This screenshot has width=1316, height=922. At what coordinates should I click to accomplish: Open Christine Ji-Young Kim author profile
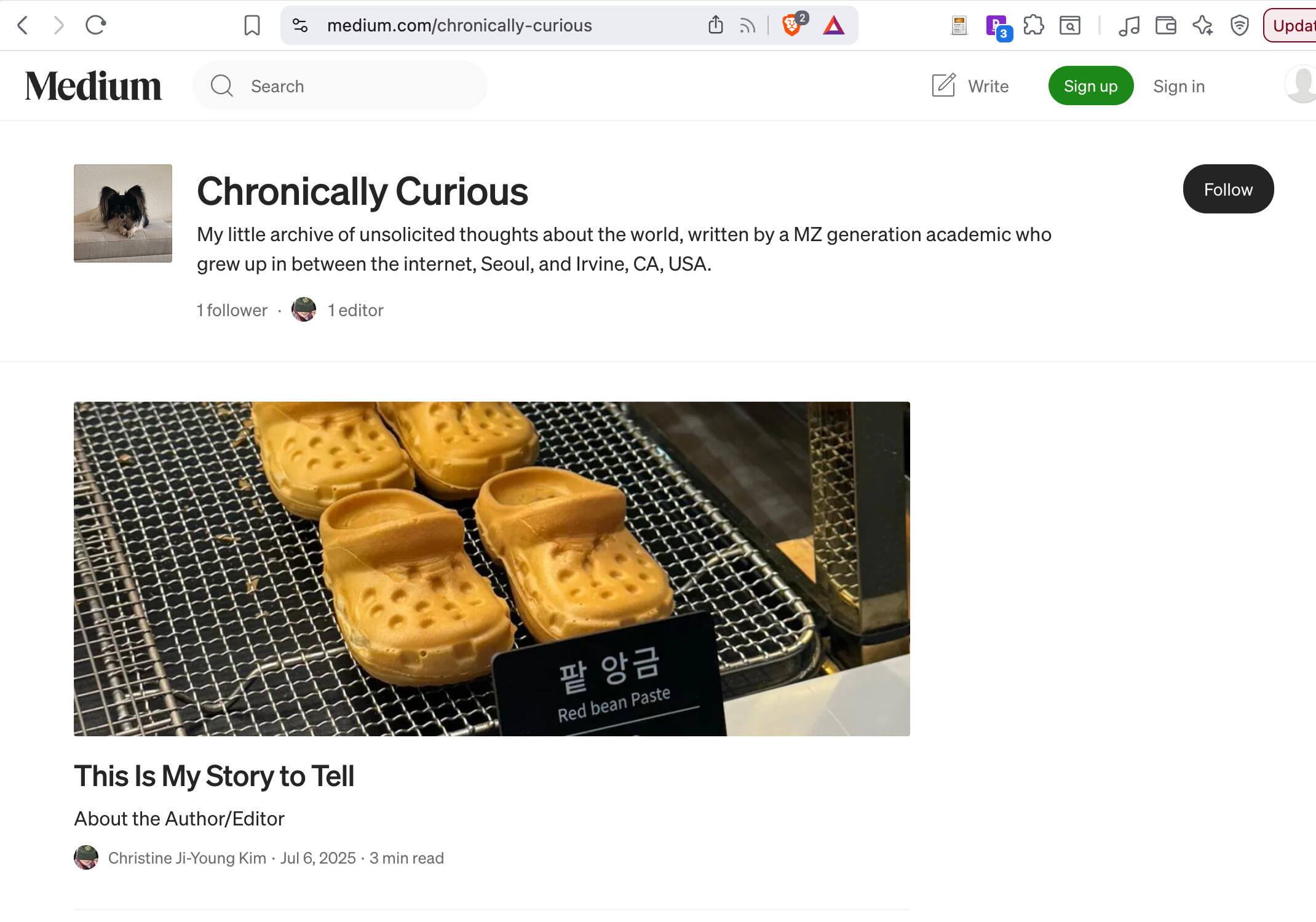[x=187, y=858]
